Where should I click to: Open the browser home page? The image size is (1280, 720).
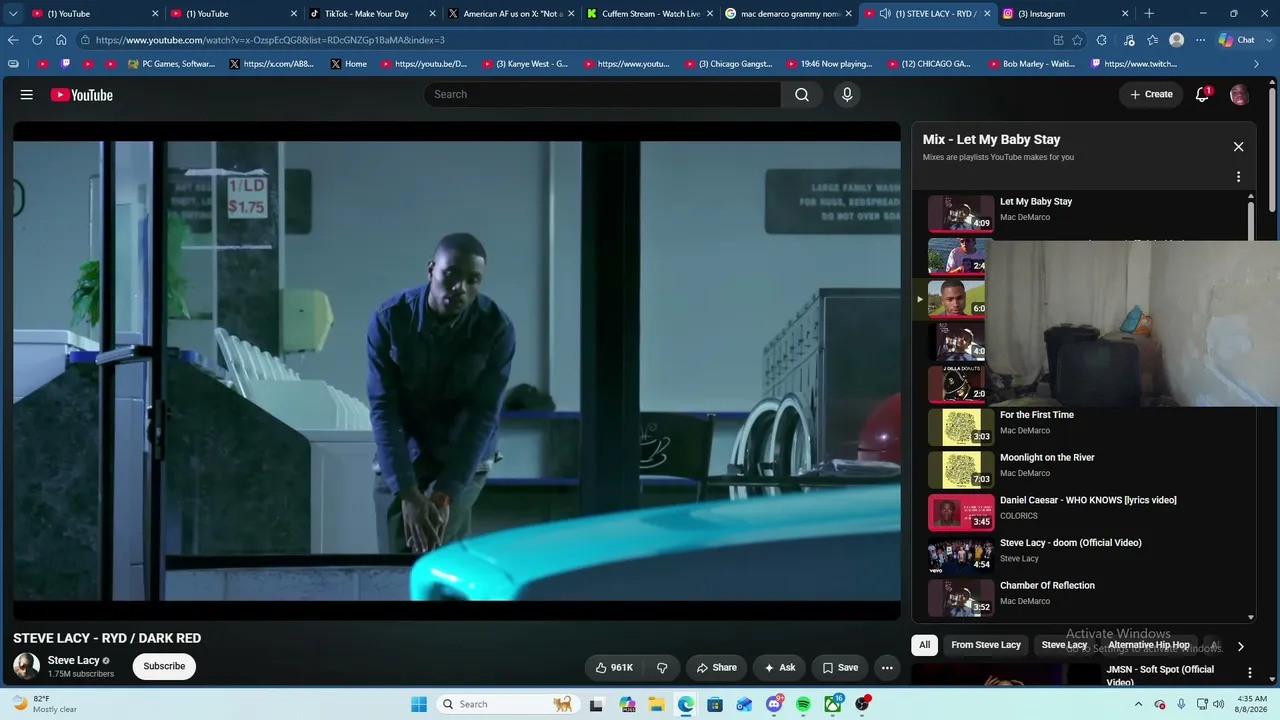tap(61, 40)
